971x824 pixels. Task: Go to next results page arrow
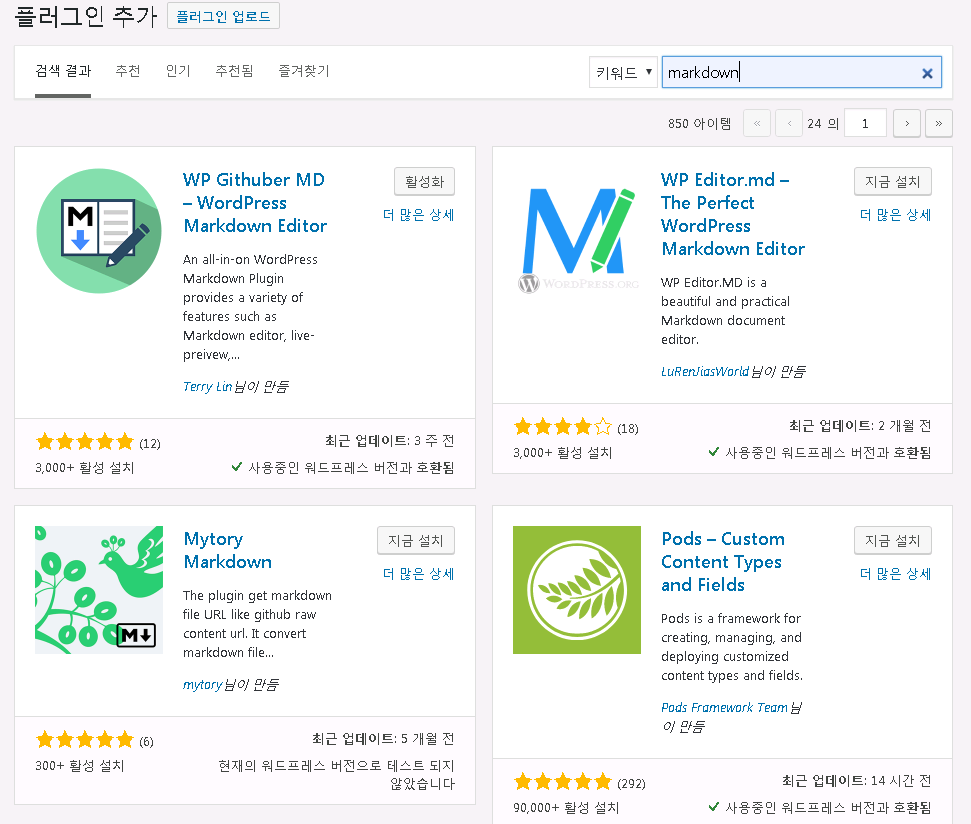coord(907,123)
